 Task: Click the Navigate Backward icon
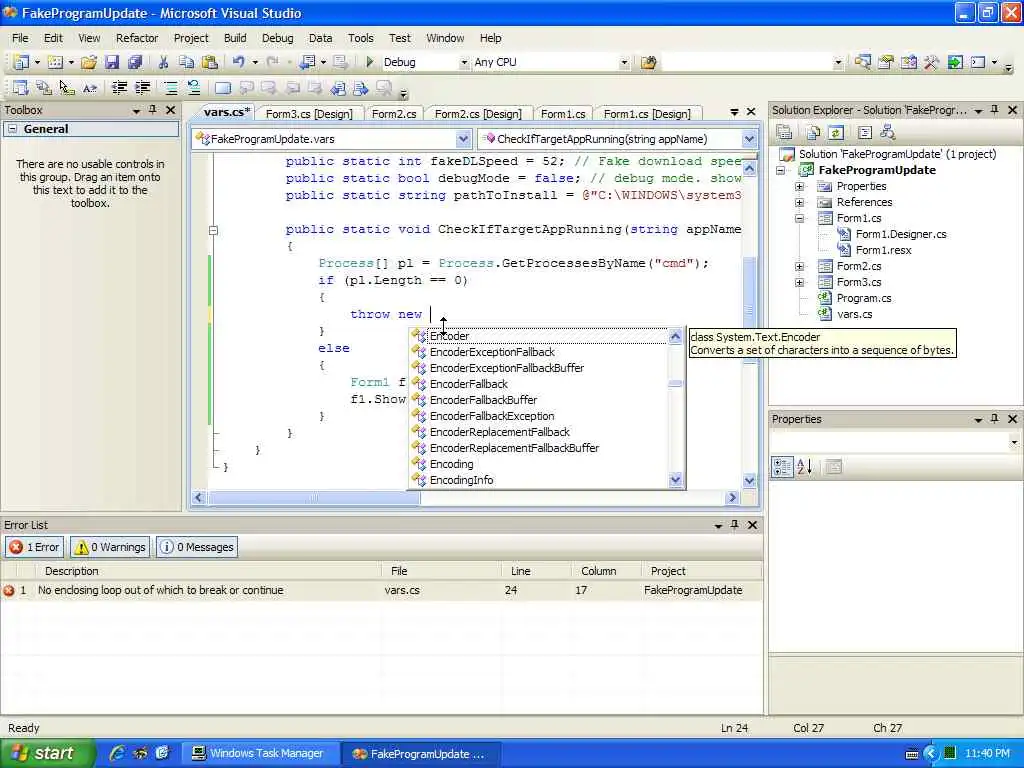(307, 62)
